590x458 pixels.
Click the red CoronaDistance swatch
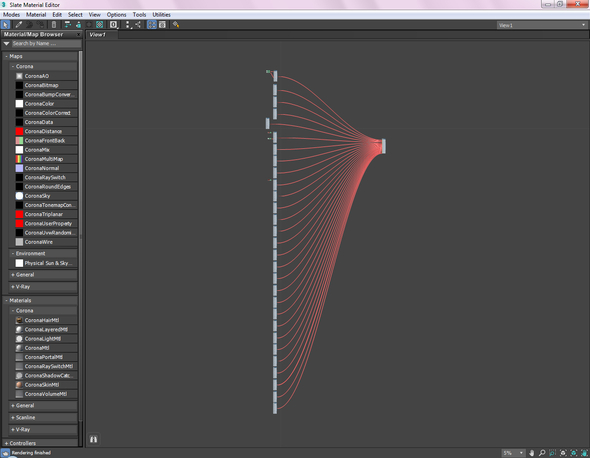point(19,131)
